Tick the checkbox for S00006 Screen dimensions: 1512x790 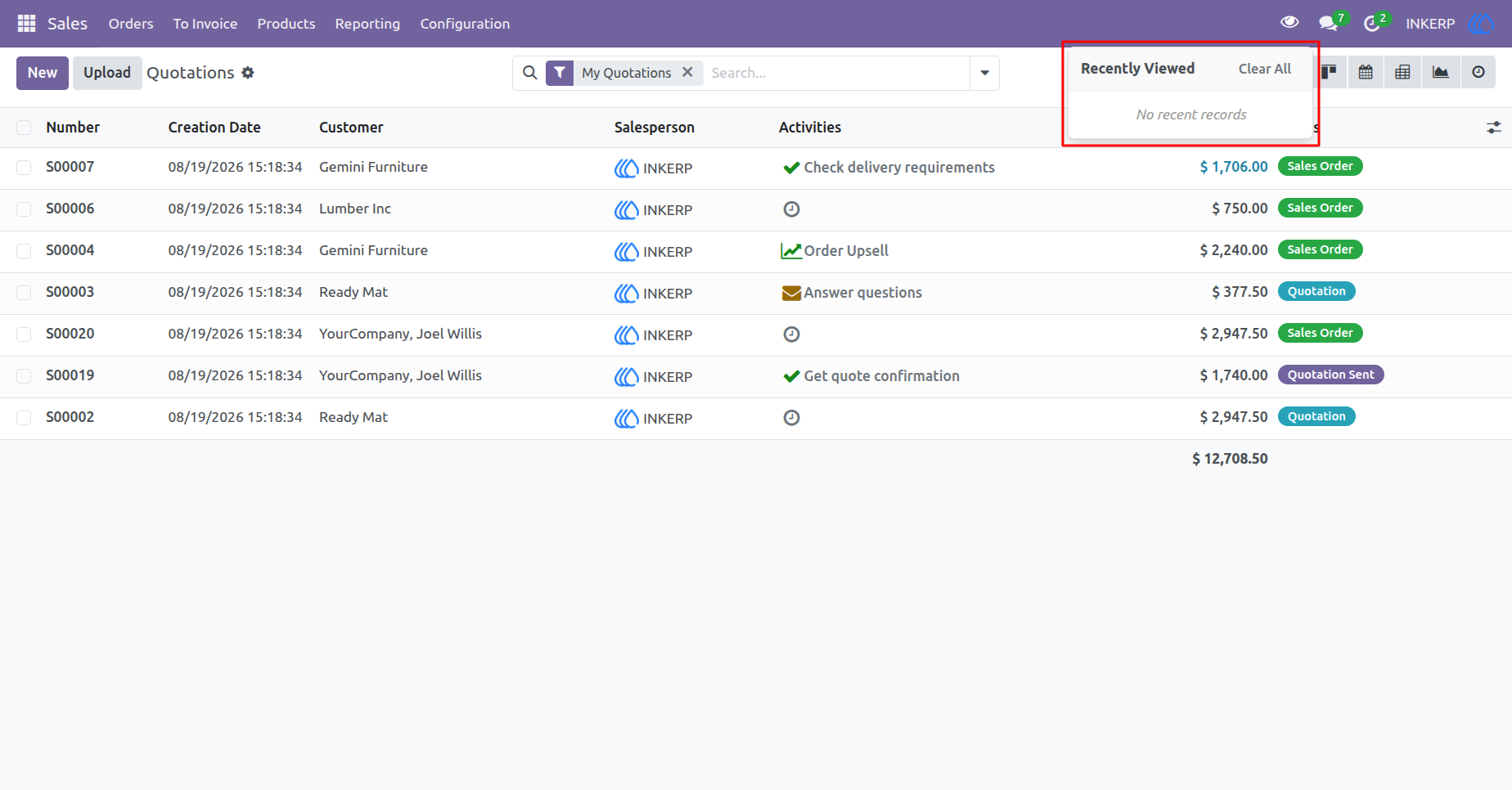tap(24, 209)
